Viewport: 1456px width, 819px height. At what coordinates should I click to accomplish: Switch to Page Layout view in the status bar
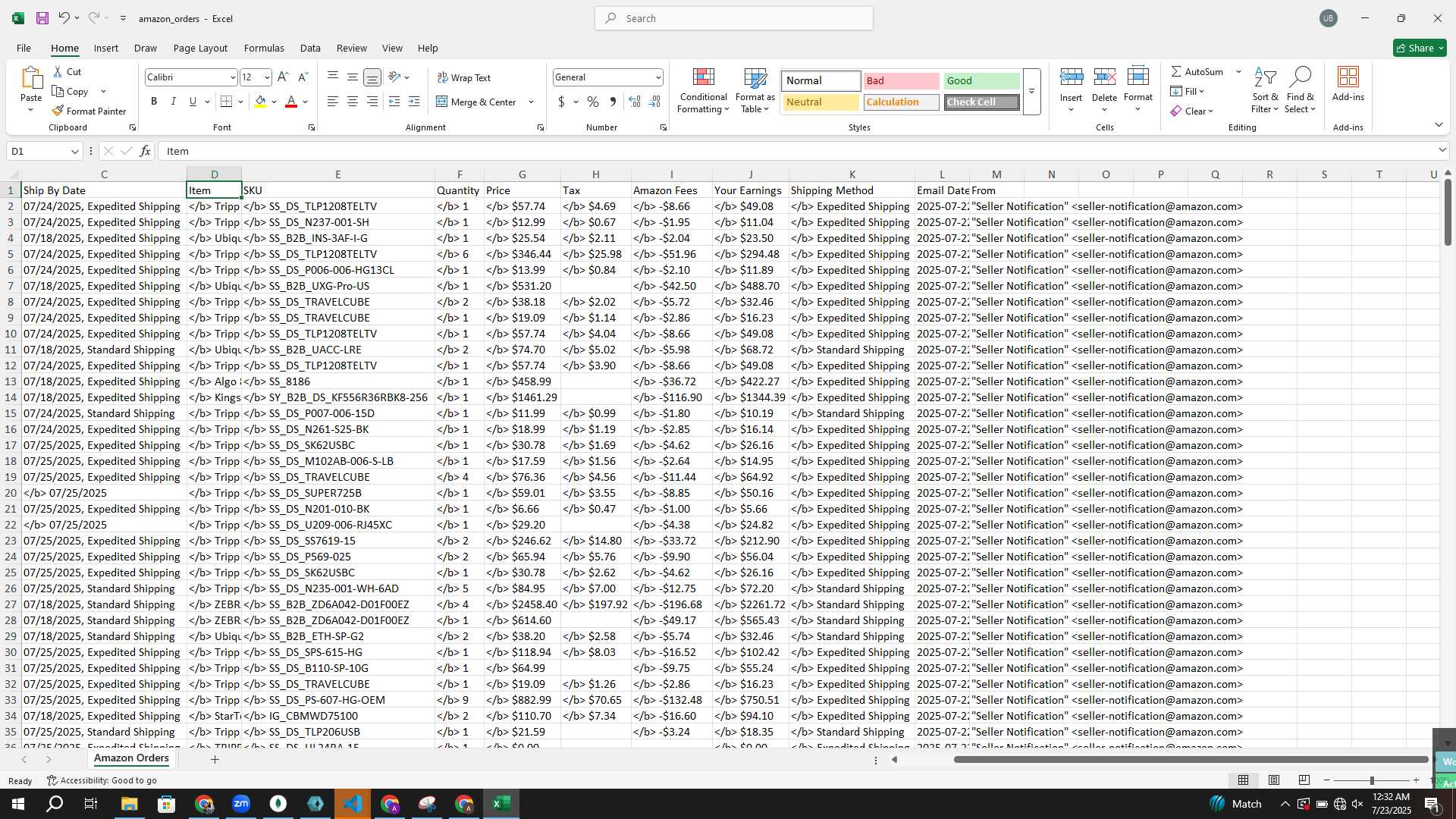(1274, 780)
